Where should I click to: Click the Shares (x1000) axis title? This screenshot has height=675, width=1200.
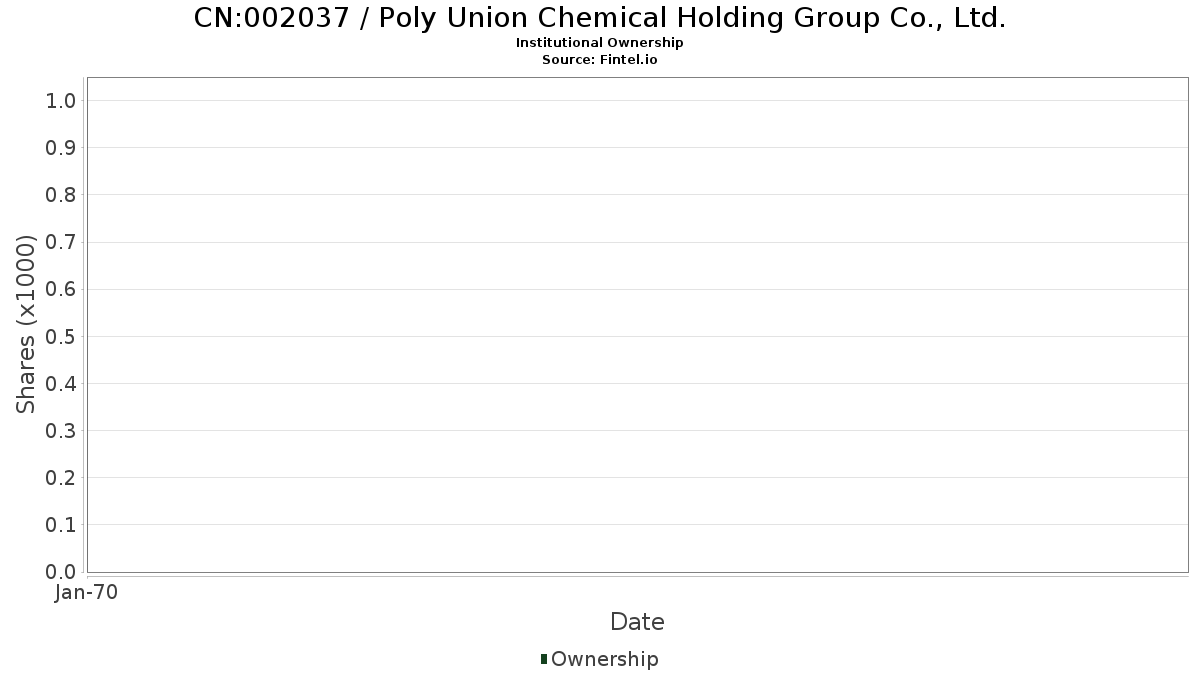pyautogui.click(x=26, y=324)
